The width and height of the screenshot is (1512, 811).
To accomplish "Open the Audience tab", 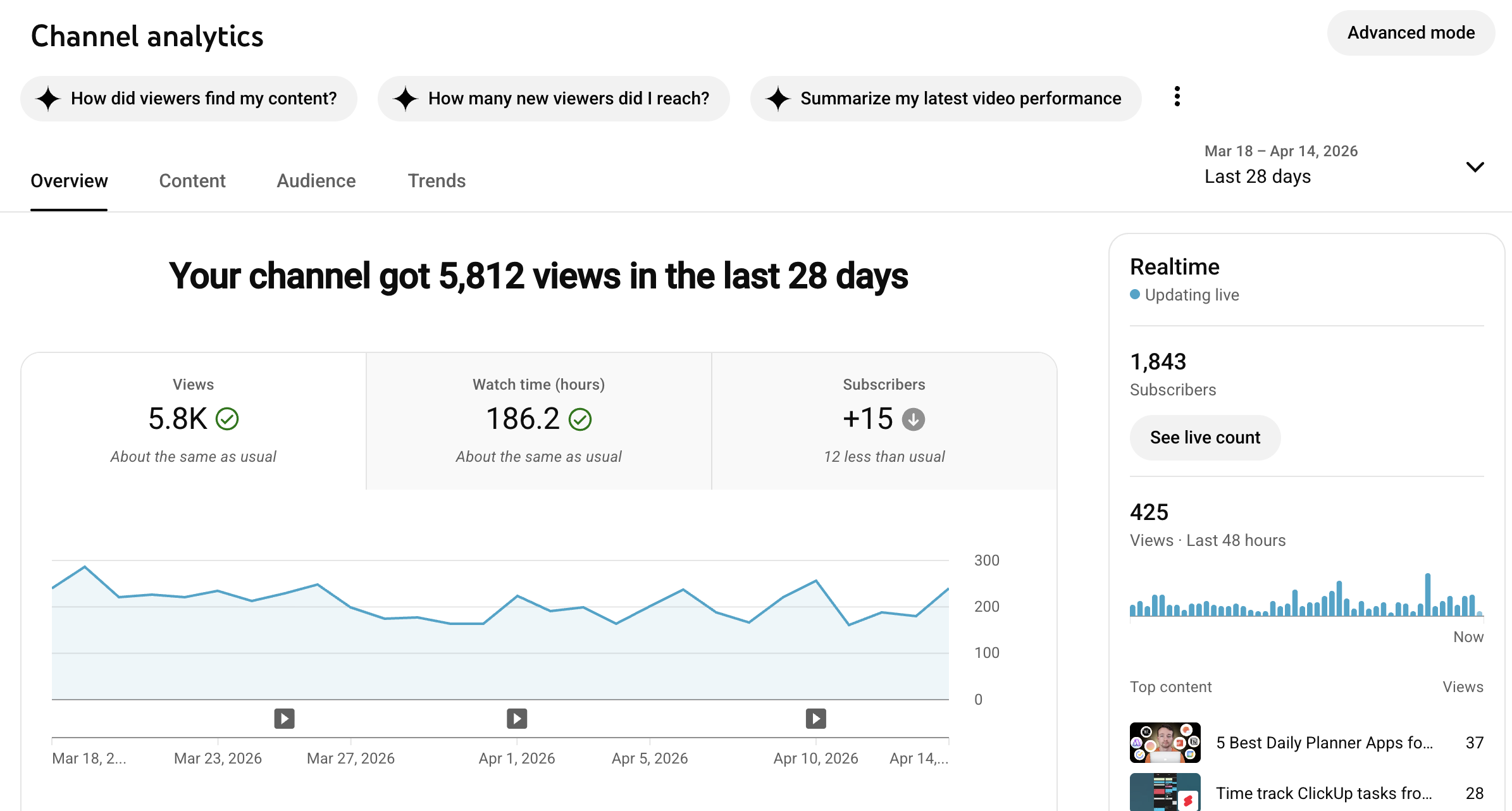I will click(x=316, y=181).
